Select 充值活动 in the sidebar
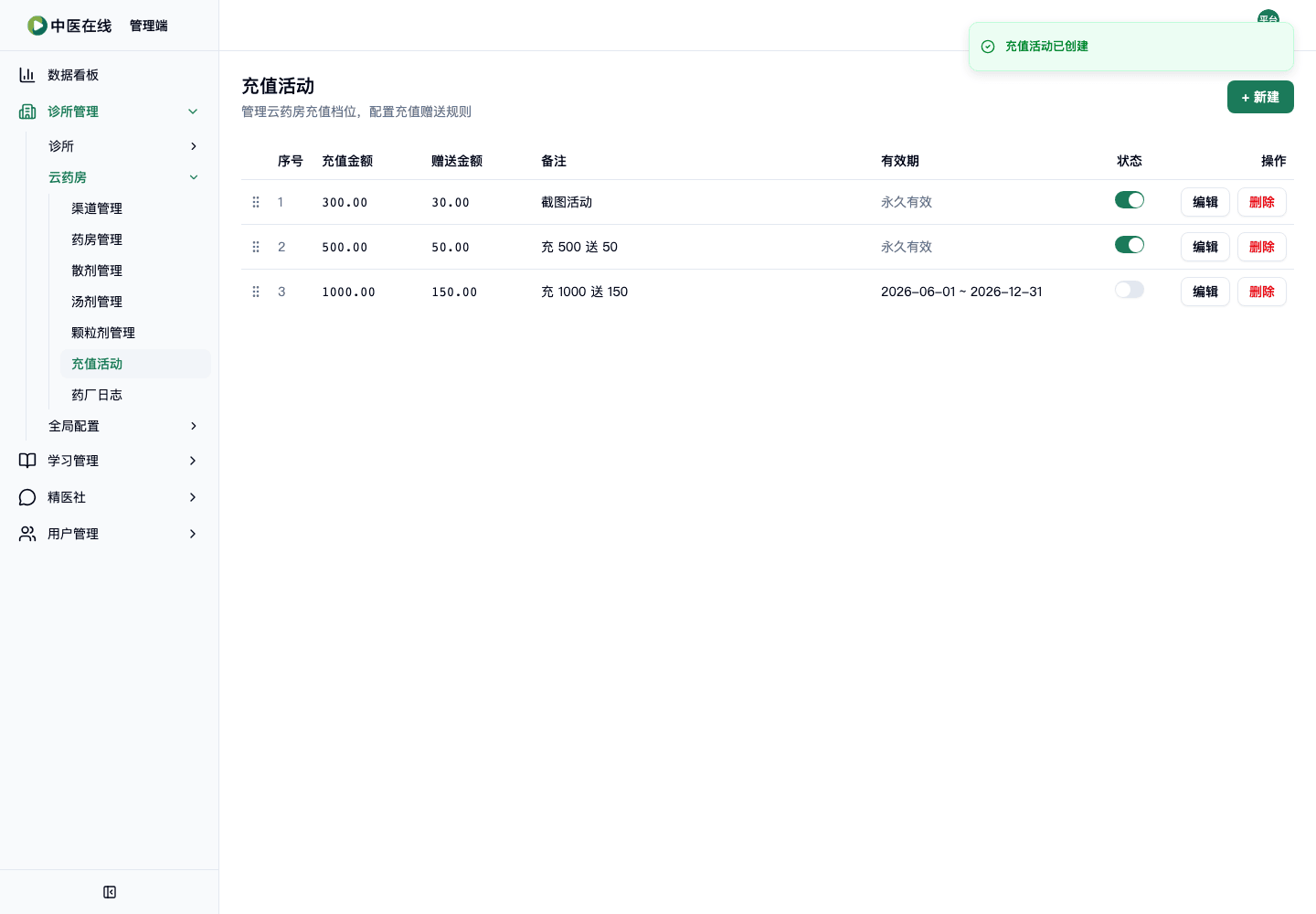 pyautogui.click(x=135, y=364)
